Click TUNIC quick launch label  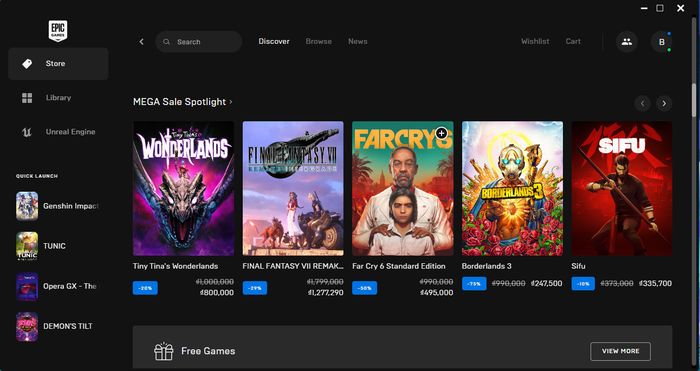[x=54, y=246]
